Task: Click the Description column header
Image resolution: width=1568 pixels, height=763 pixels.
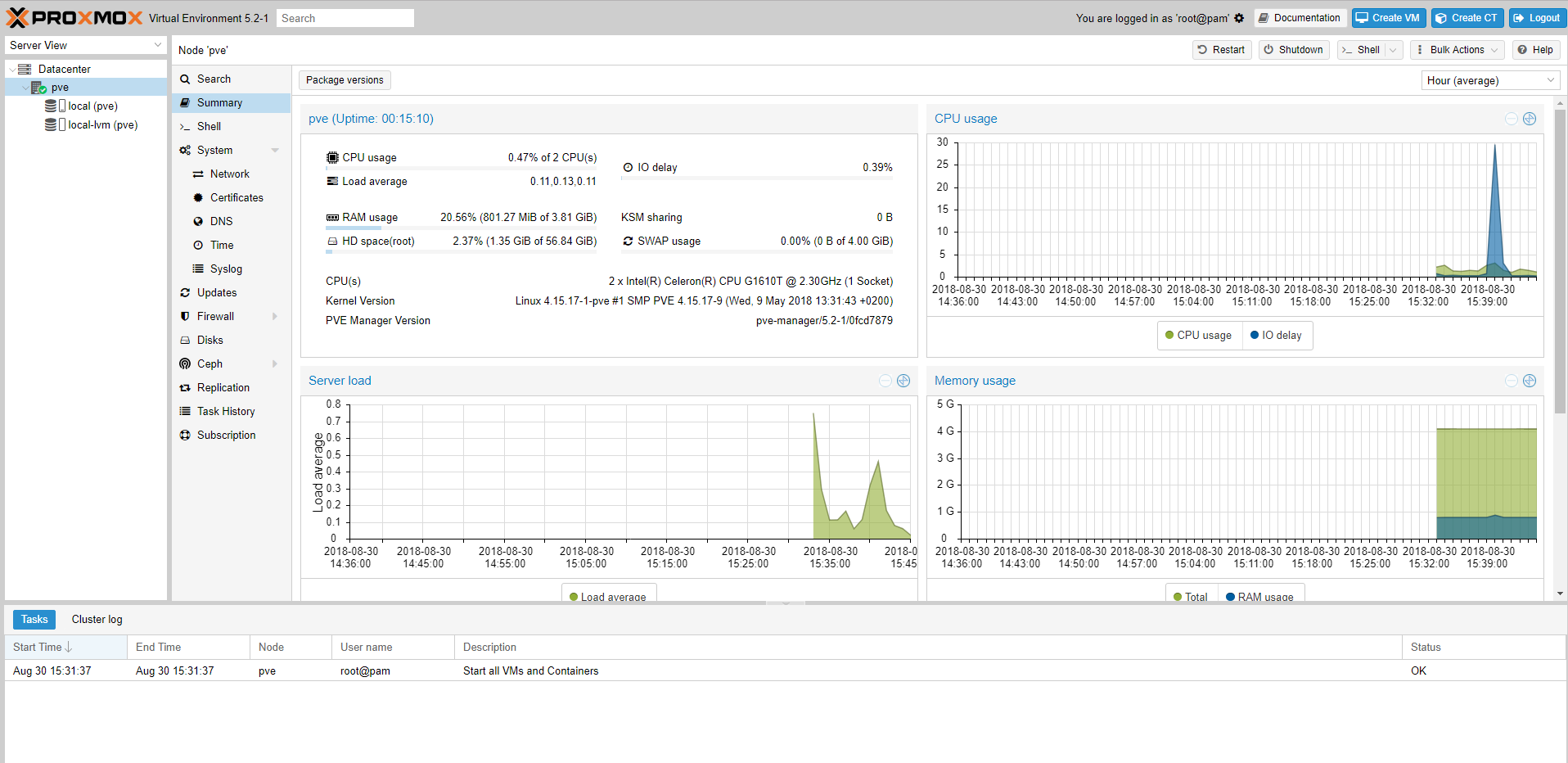Action: tap(928, 648)
